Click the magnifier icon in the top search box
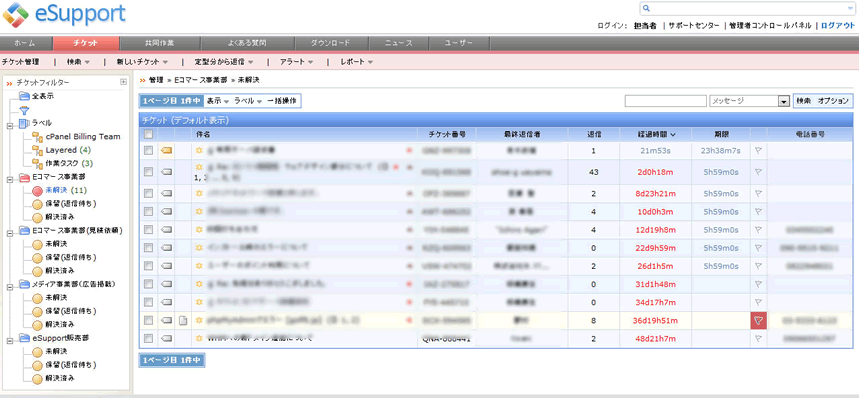Screen dimensions: 859x398 point(646,8)
